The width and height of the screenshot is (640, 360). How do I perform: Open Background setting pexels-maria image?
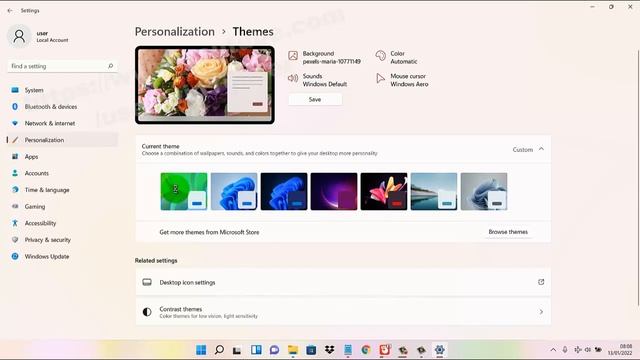(x=324, y=58)
